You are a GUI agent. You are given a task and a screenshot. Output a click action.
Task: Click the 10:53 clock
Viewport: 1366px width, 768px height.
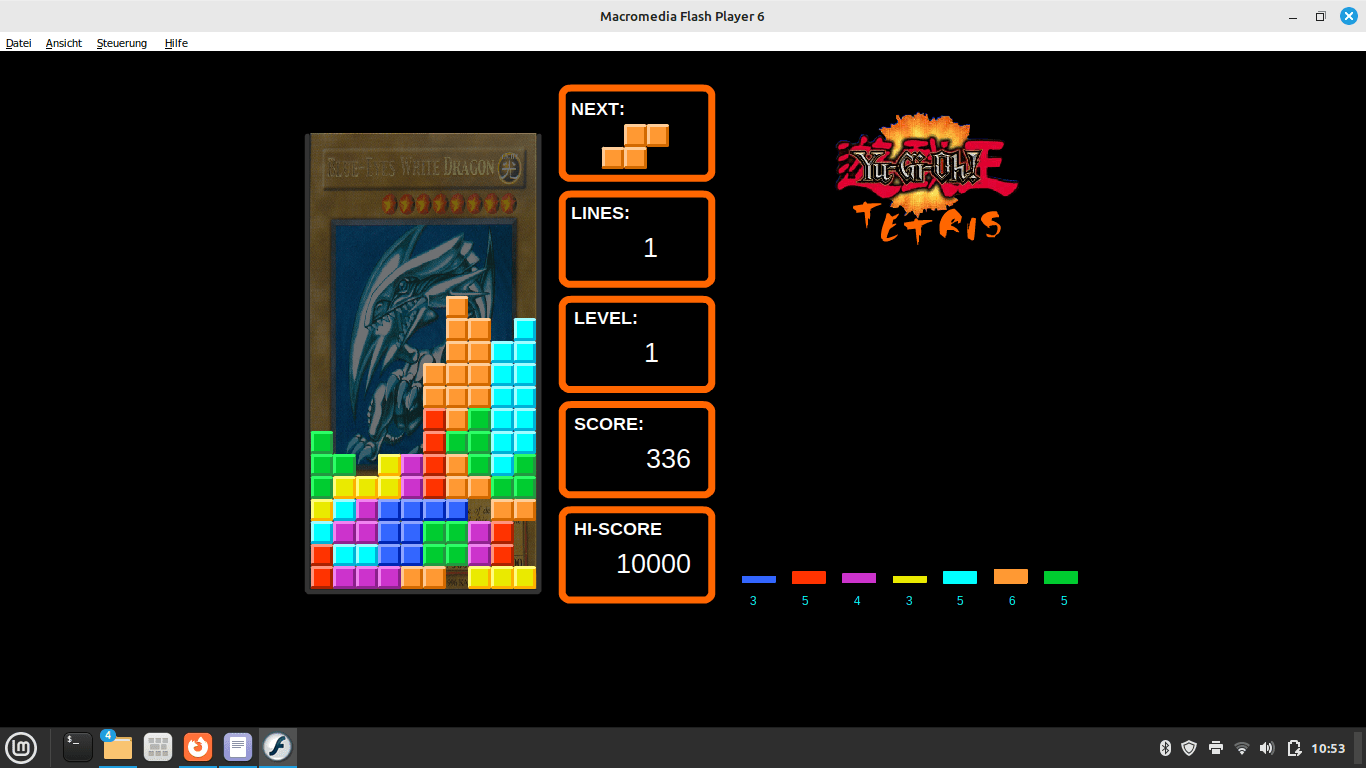point(1328,748)
